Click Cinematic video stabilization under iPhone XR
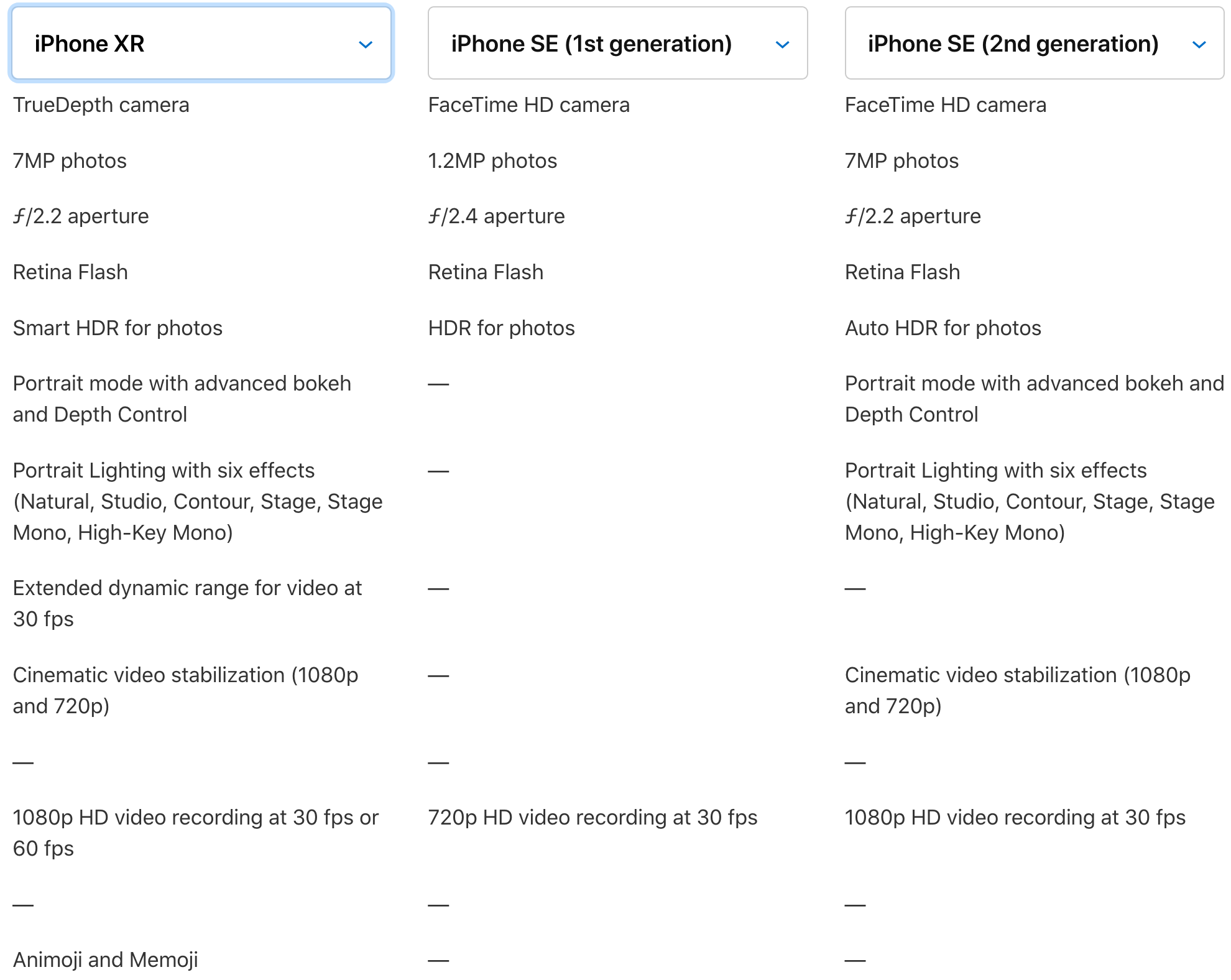This screenshot has height=980, width=1231. (x=185, y=690)
